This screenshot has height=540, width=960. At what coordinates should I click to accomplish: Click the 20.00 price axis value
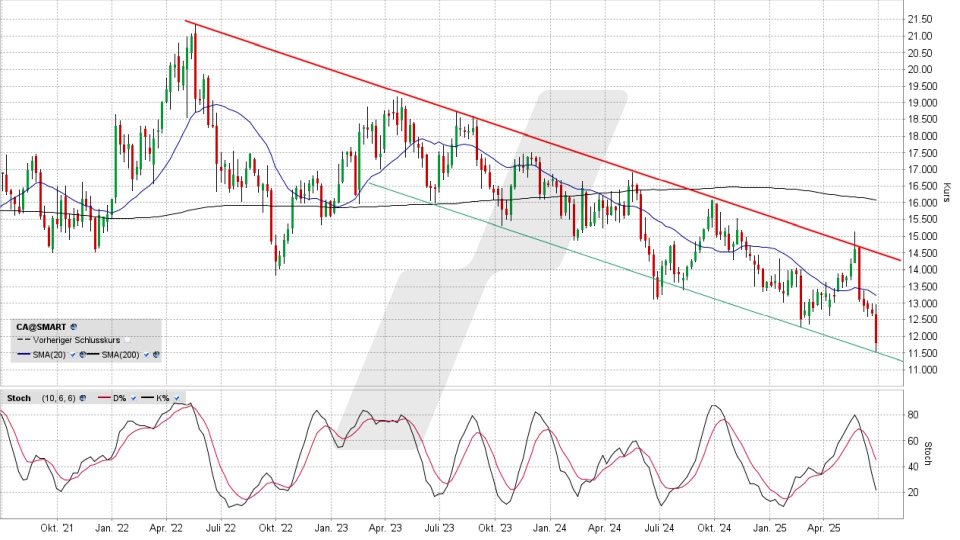(x=920, y=70)
